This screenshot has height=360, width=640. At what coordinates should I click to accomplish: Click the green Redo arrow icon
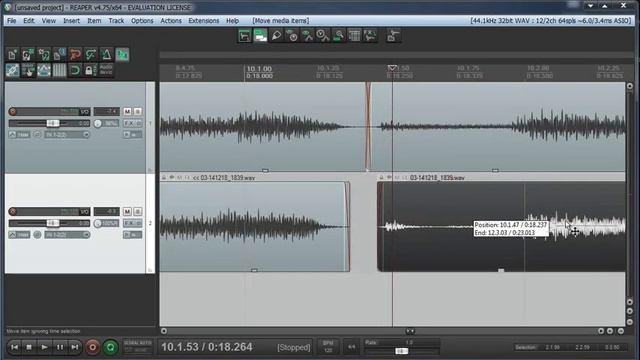pyautogui.click(x=91, y=54)
